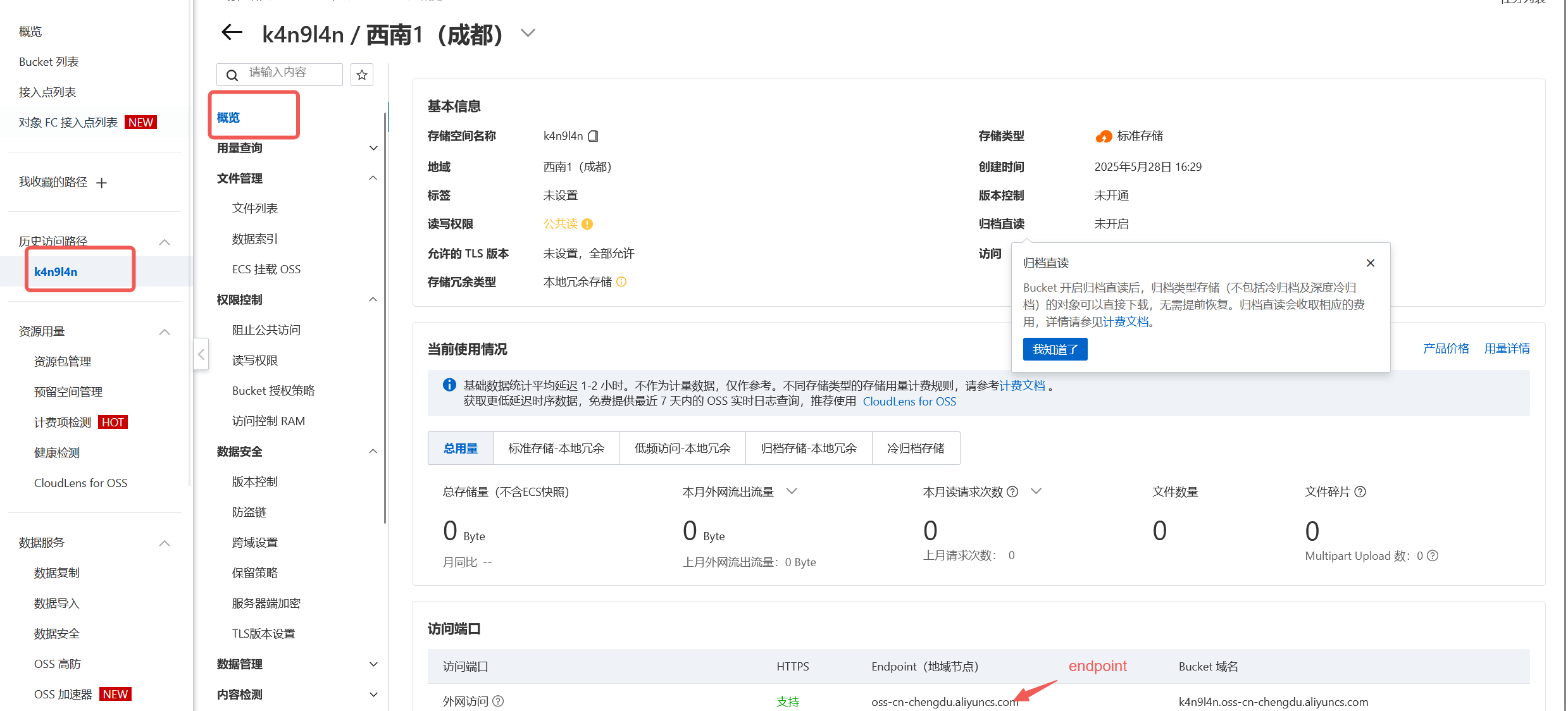Click info icon next to 本地冗余存储
Image resolution: width=1568 pixels, height=711 pixels.
coord(621,282)
